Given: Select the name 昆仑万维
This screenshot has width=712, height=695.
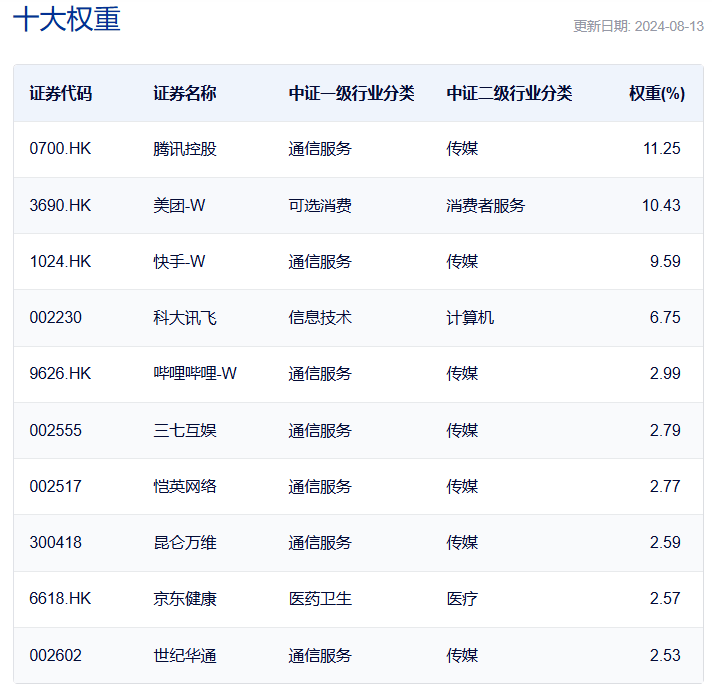Looking at the screenshot, I should click(185, 542).
